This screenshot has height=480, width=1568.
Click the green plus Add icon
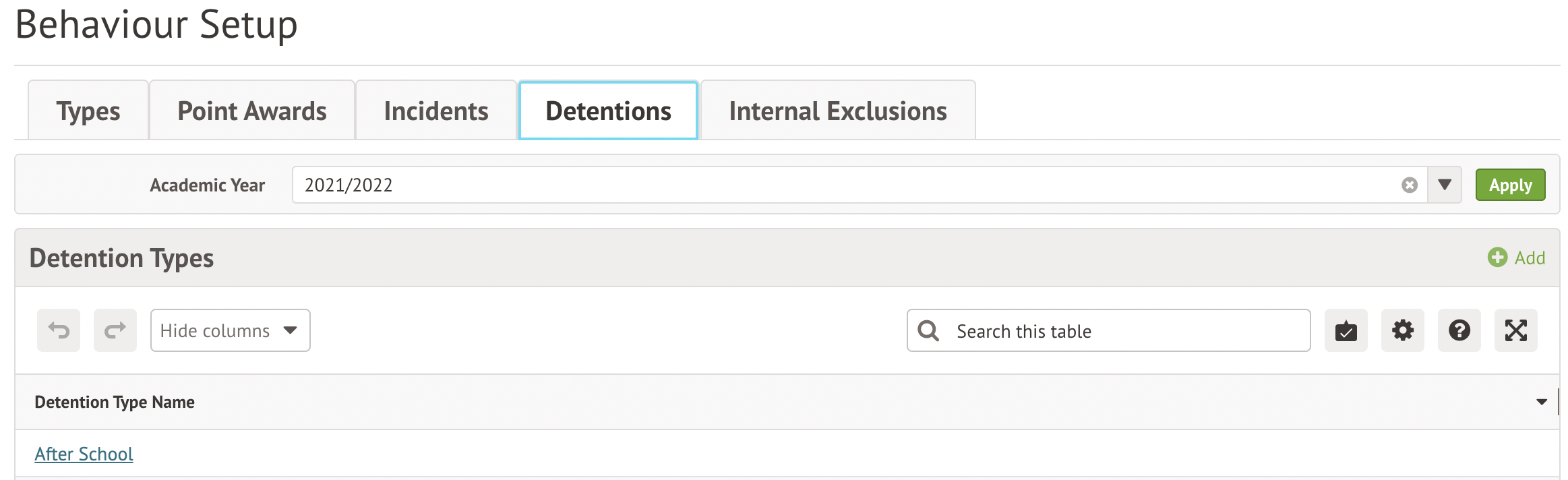pyautogui.click(x=1497, y=257)
